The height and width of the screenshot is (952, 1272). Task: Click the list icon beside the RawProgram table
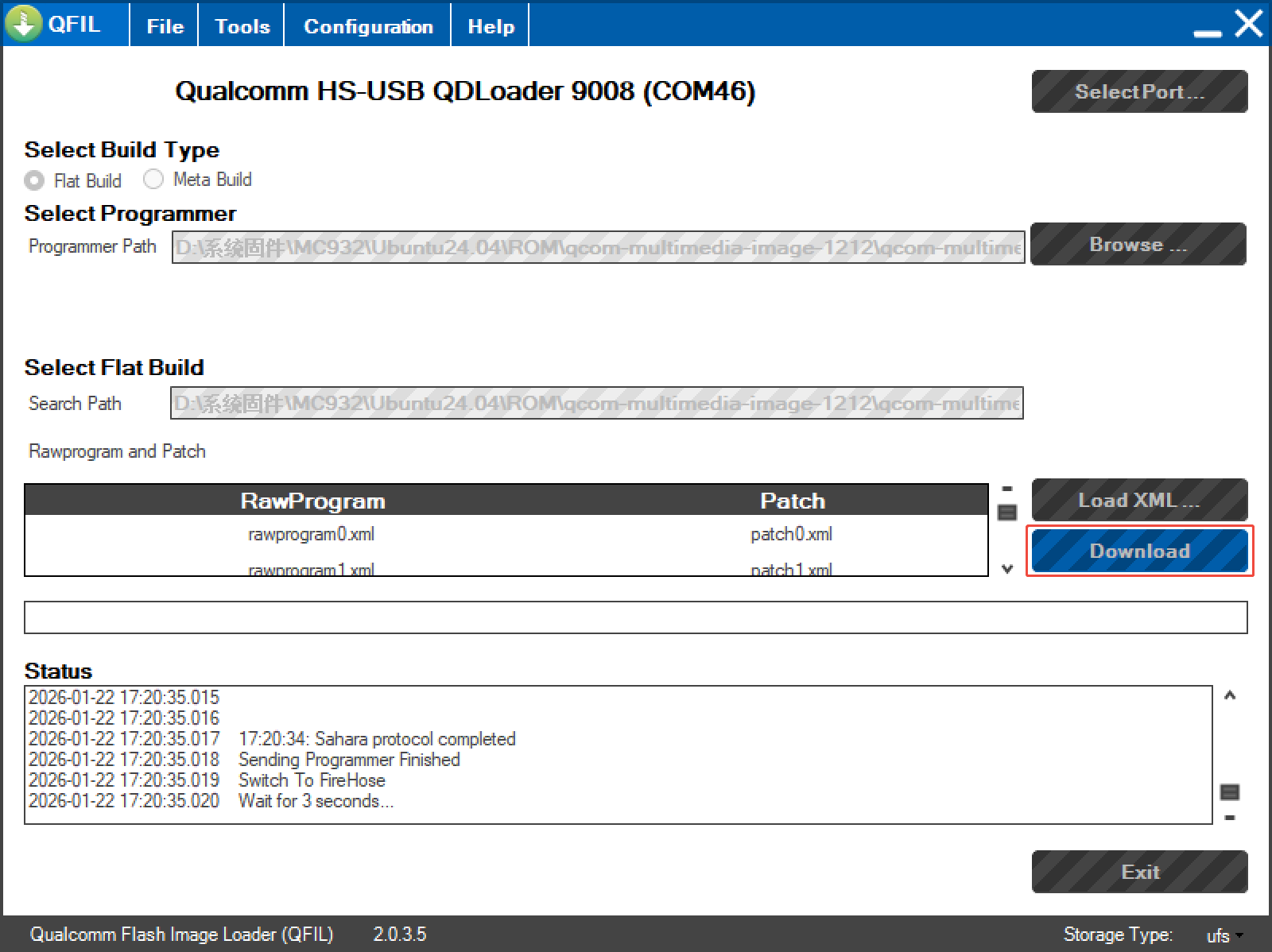pyautogui.click(x=1007, y=513)
